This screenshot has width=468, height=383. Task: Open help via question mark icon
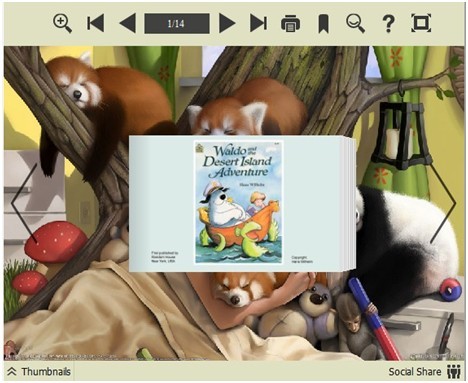coord(388,24)
